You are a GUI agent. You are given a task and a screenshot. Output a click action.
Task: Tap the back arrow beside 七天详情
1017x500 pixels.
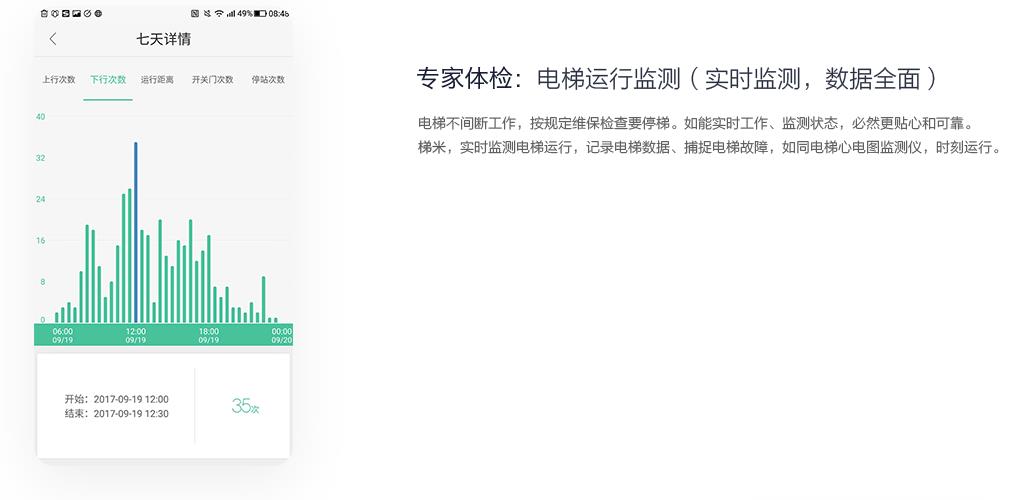[53, 40]
